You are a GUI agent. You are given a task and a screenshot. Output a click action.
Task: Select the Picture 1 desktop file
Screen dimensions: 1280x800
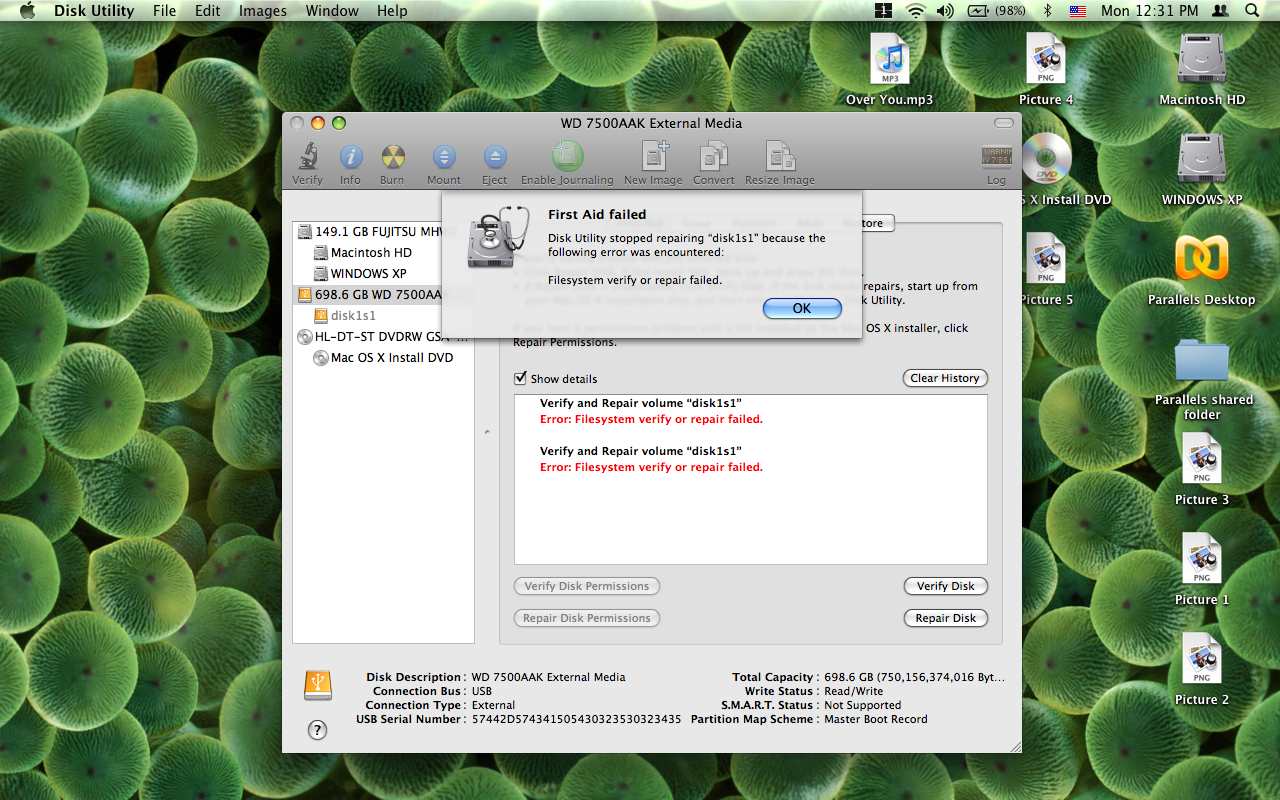[x=1202, y=568]
